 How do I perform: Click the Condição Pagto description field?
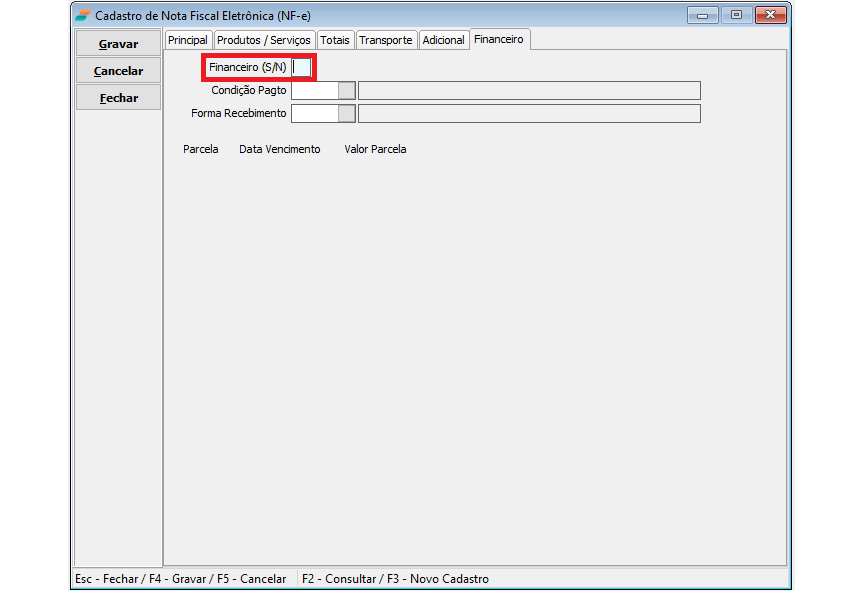(529, 91)
